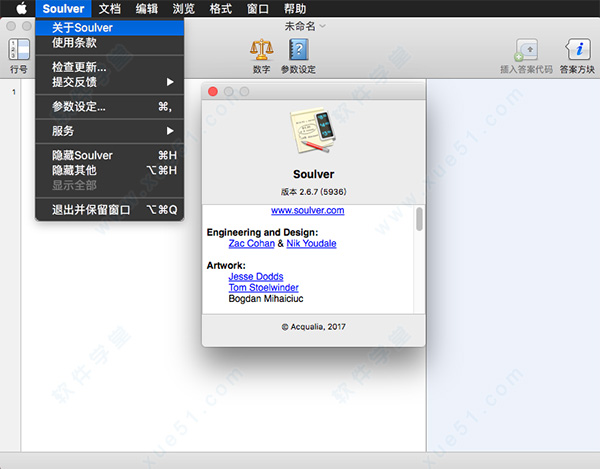Open 参数设定 toolbar icon
Image resolution: width=600 pixels, height=469 pixels.
(x=298, y=50)
